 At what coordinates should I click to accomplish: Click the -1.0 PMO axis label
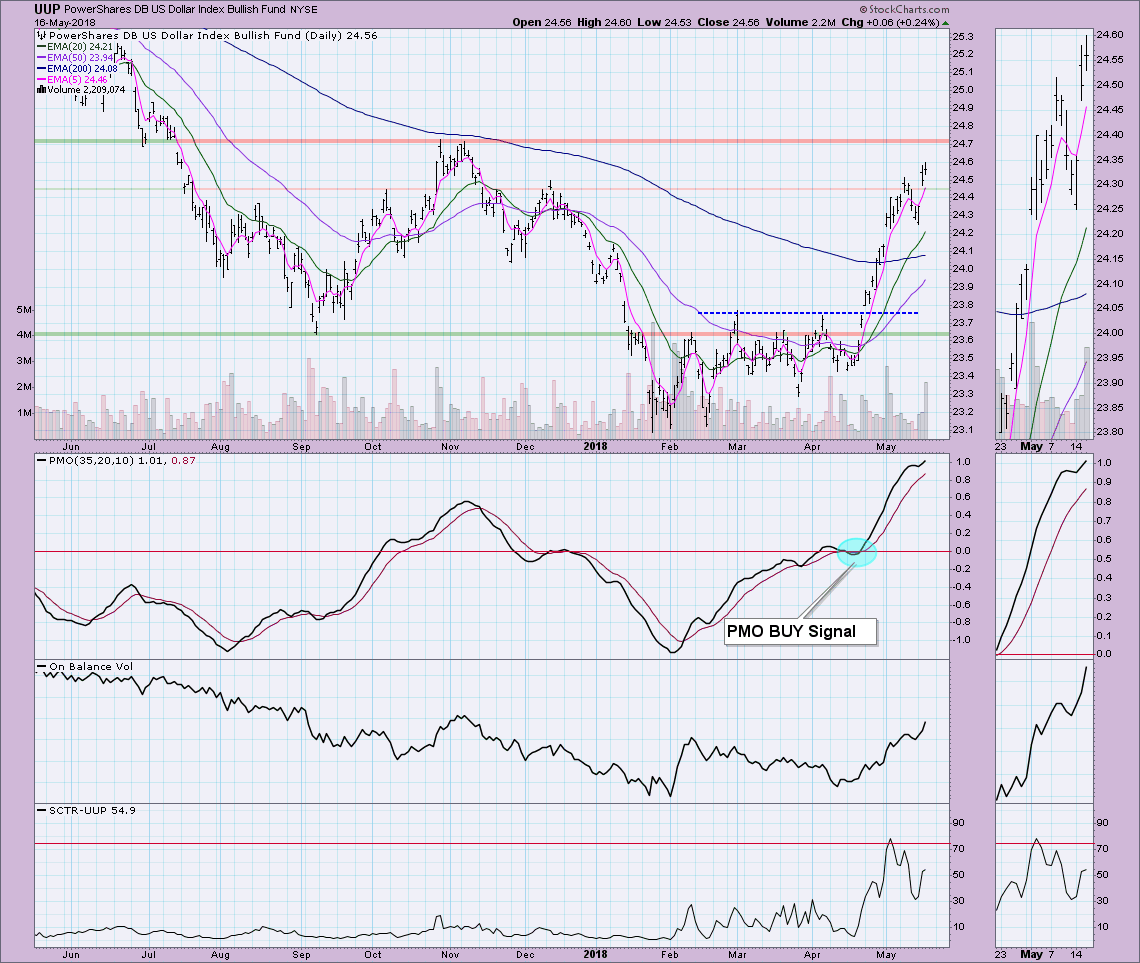pos(961,640)
